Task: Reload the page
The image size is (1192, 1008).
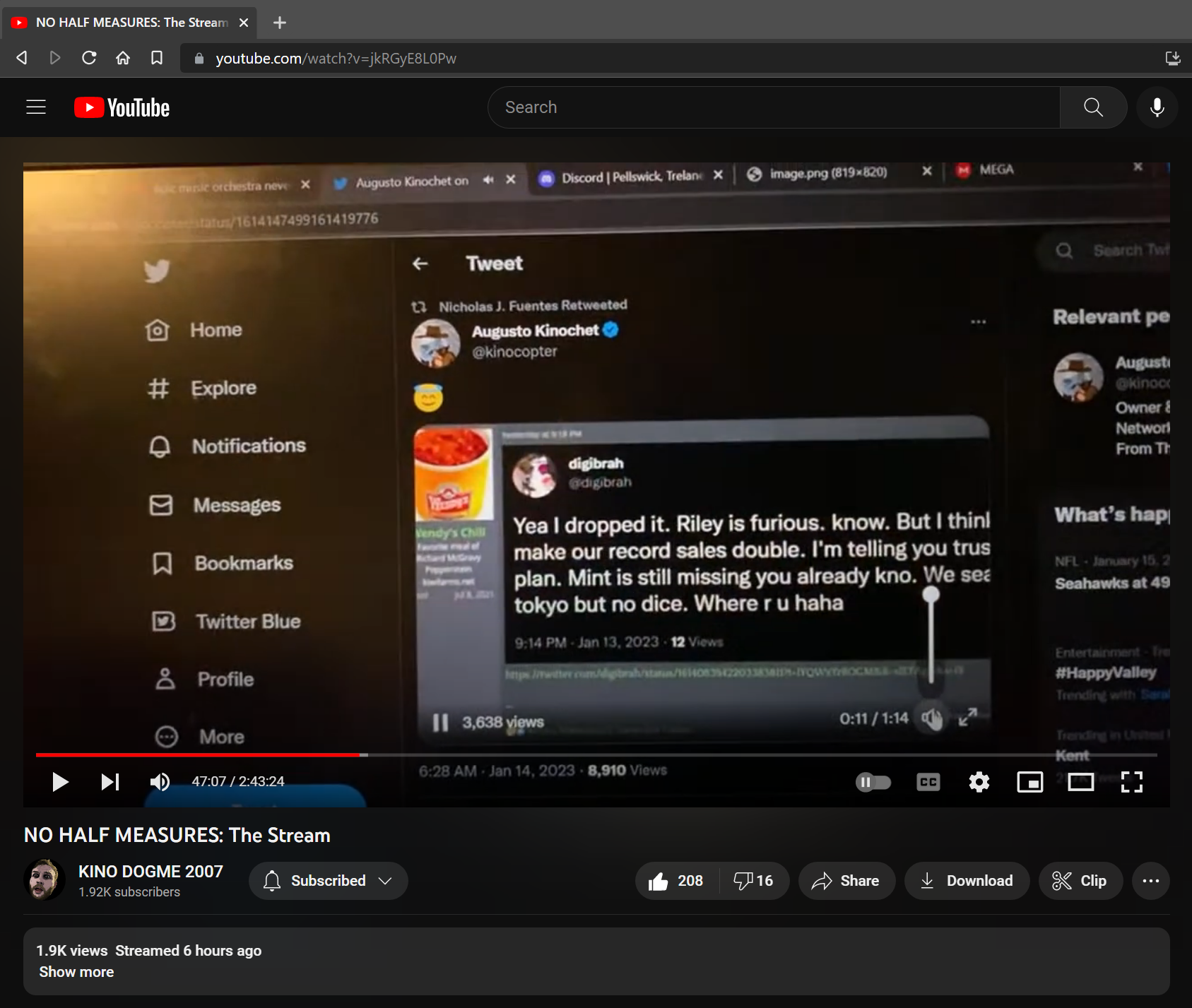Action: (89, 58)
